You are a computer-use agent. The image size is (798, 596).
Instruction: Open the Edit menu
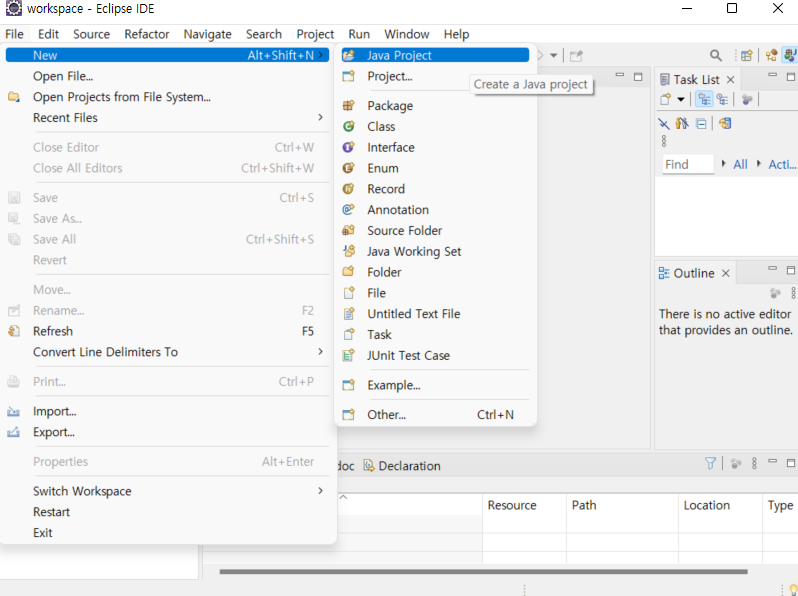click(48, 34)
